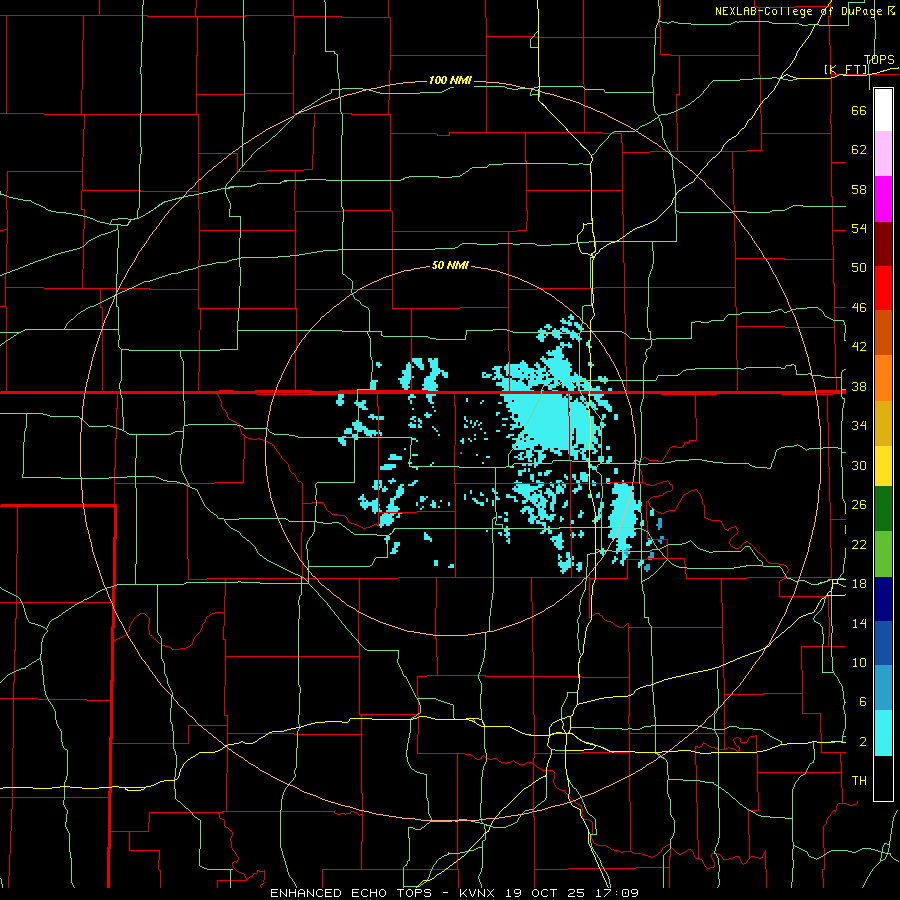
Task: Click the legend value 2
Action: 862,742
